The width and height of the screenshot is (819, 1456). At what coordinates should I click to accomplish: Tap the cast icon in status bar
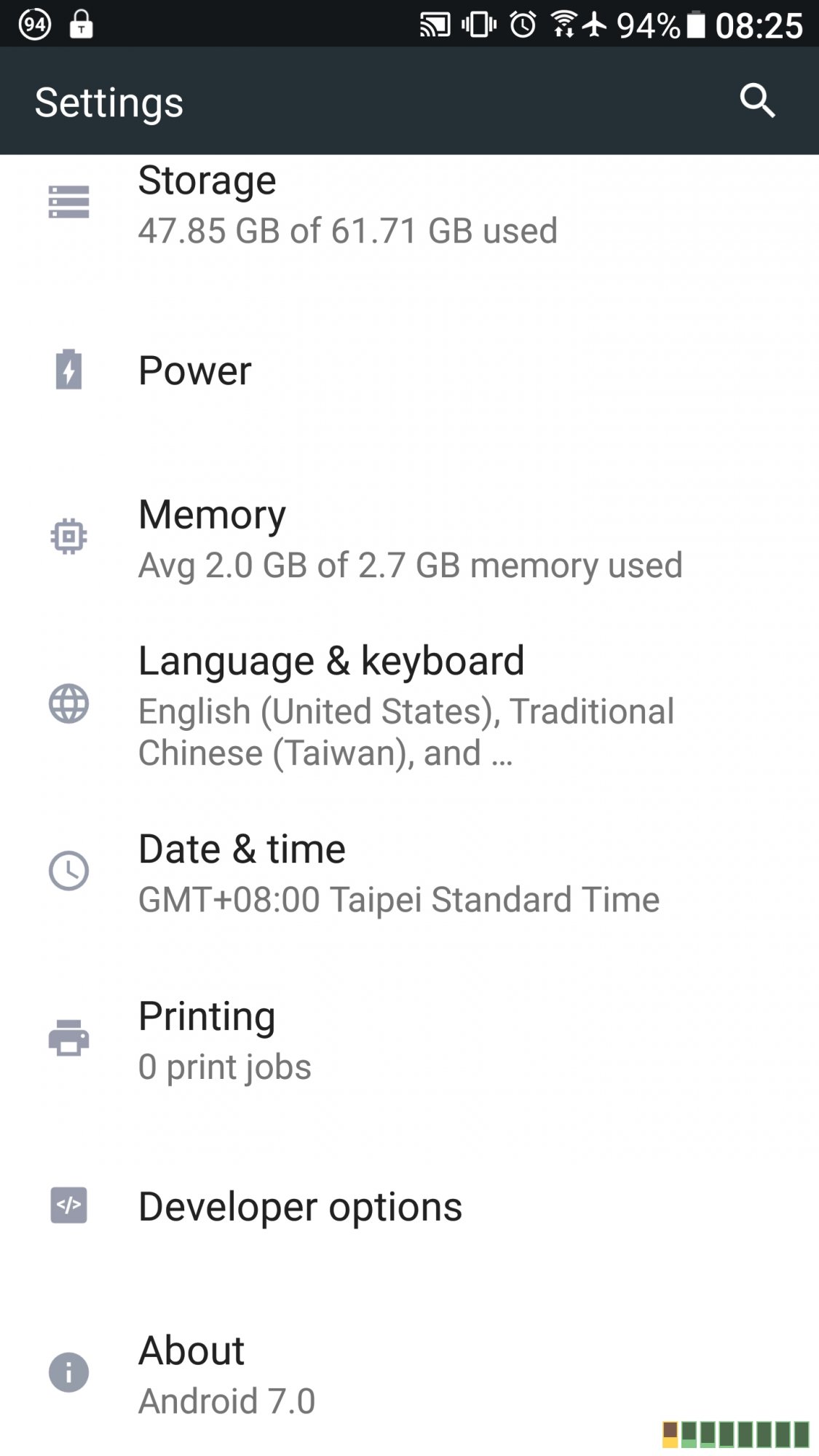435,25
